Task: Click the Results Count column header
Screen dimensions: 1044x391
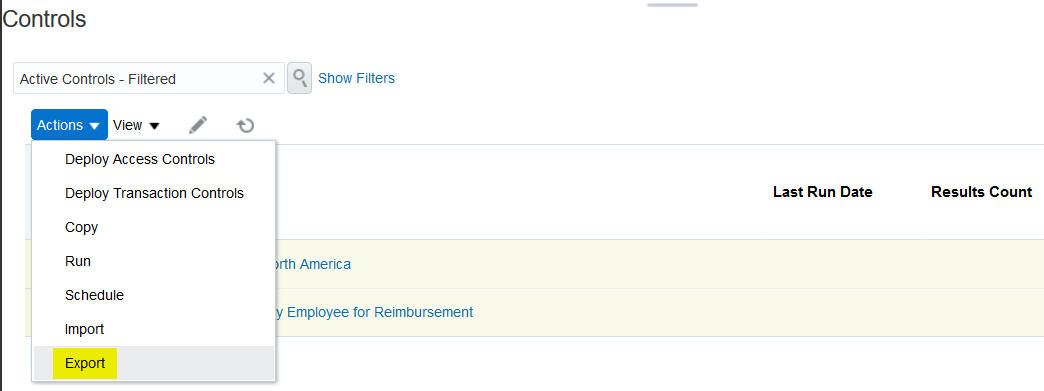Action: tap(981, 192)
